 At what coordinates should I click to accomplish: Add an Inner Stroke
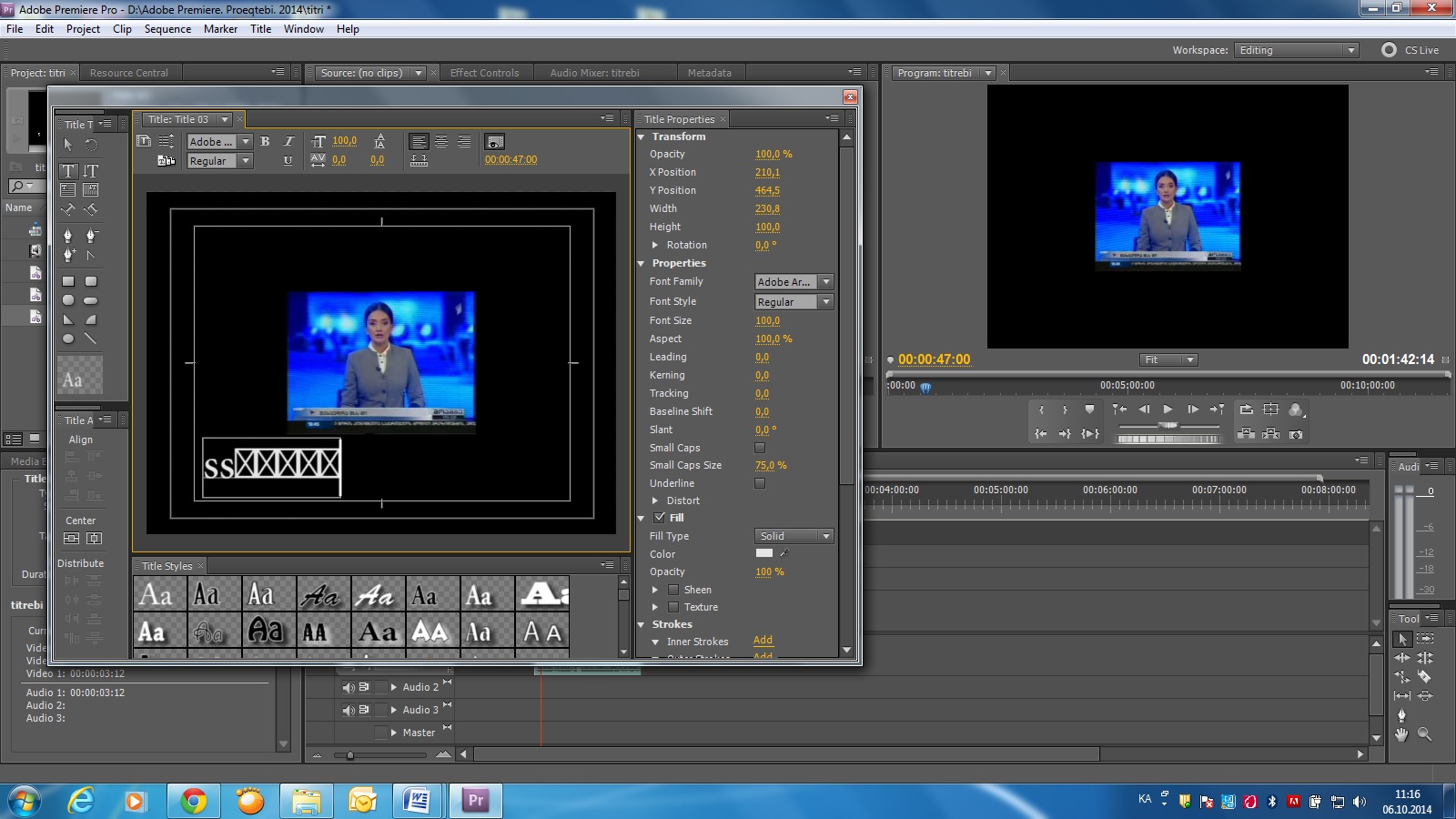(763, 641)
